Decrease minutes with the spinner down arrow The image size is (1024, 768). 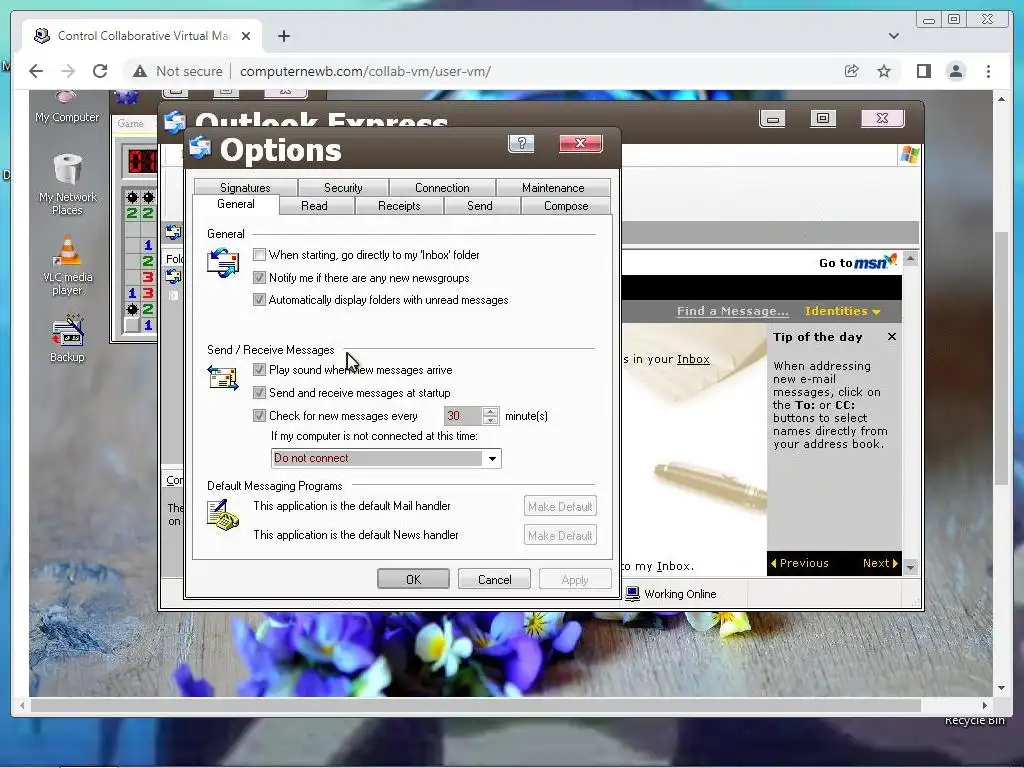[490, 420]
